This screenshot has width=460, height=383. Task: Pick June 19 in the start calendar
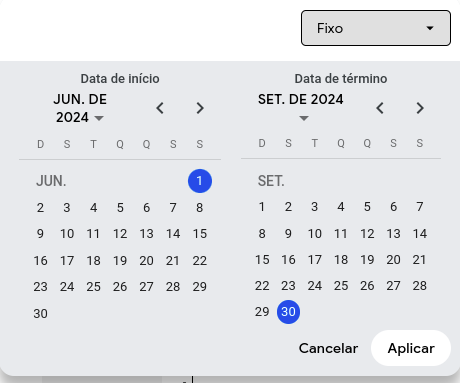[120, 260]
